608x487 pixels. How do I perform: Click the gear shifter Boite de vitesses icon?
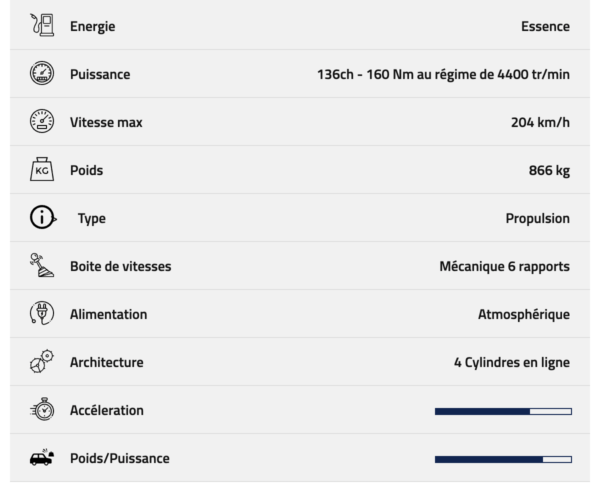pyautogui.click(x=42, y=265)
